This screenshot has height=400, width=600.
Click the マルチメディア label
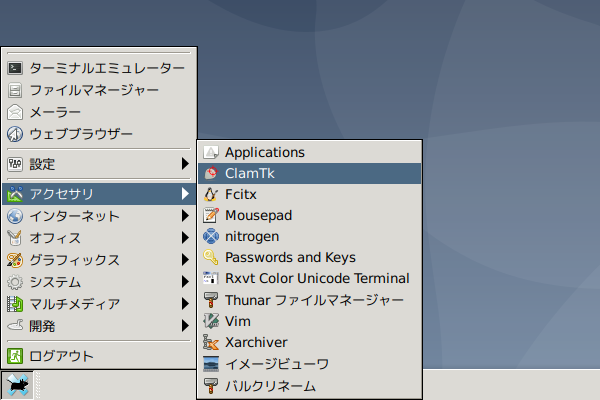(x=75, y=304)
